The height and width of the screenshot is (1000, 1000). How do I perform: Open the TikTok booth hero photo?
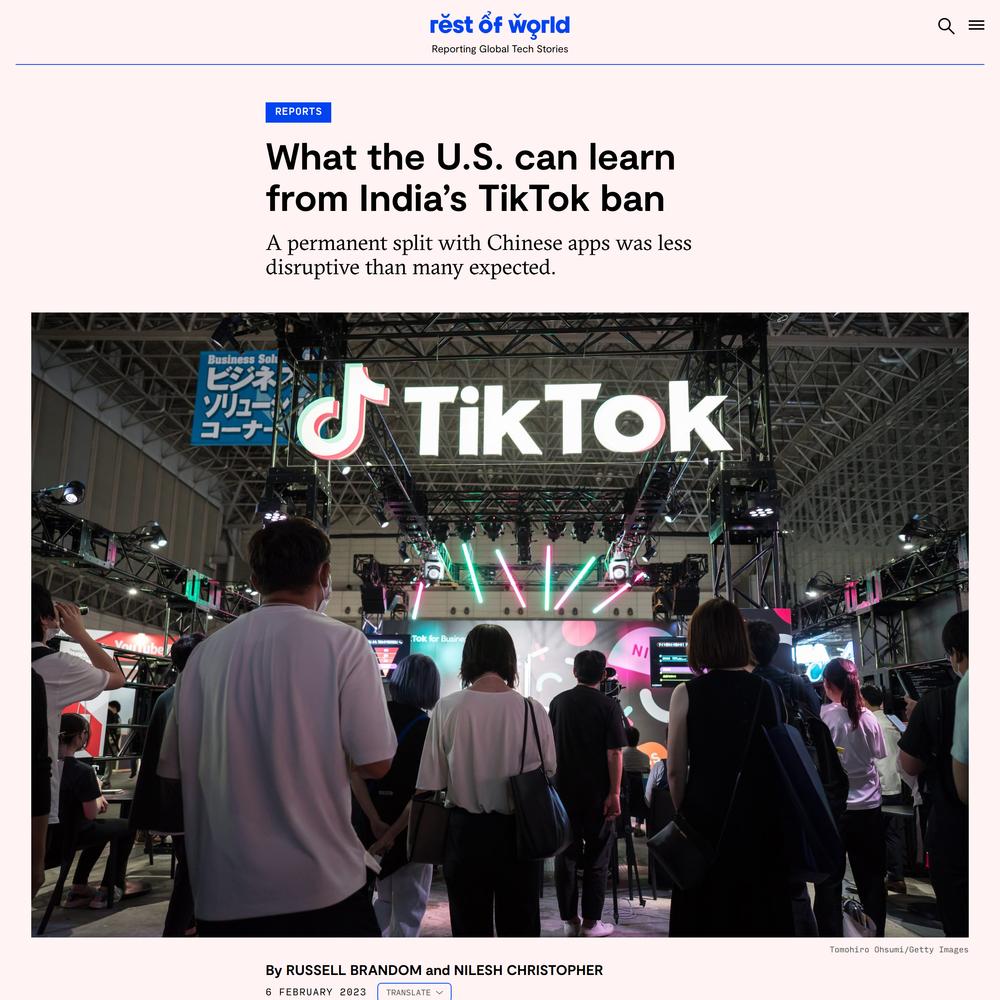pyautogui.click(x=500, y=624)
